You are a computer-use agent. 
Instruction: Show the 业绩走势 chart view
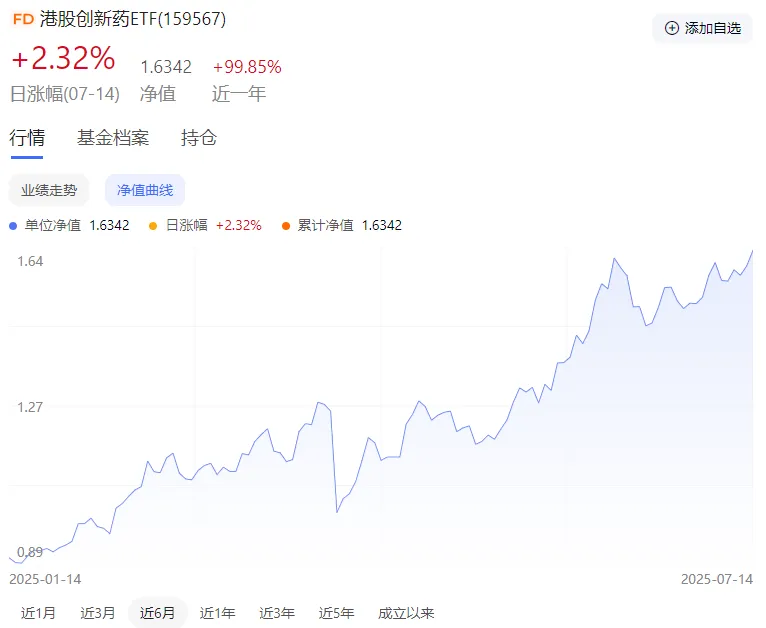(49, 190)
